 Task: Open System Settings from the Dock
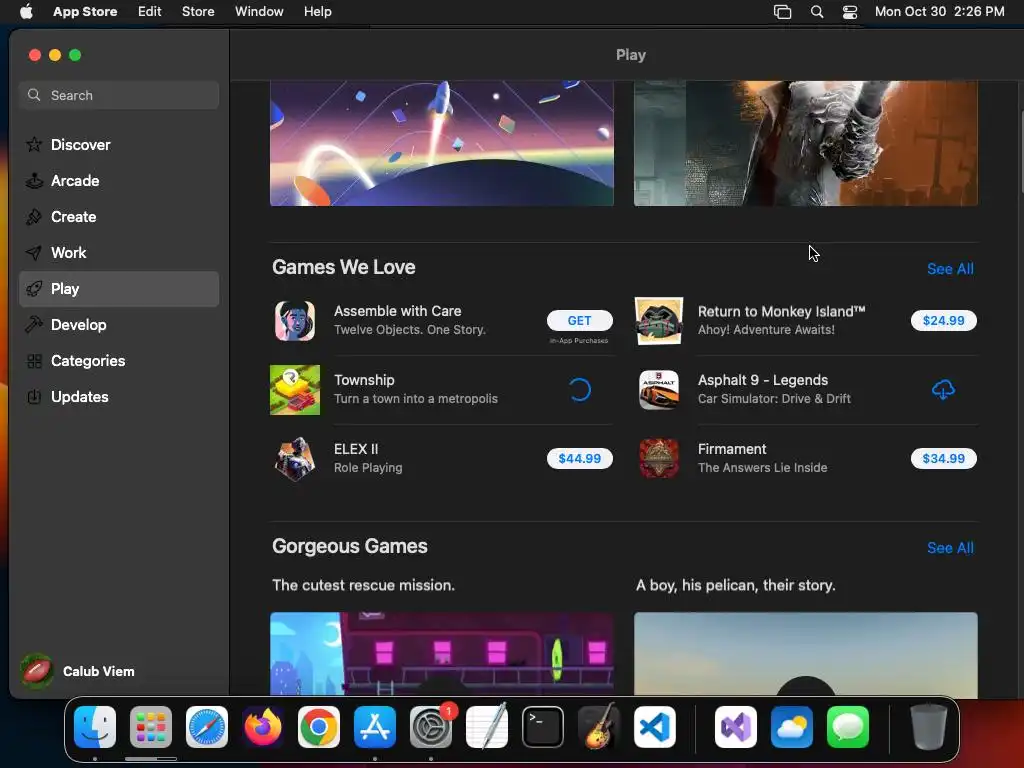(431, 727)
